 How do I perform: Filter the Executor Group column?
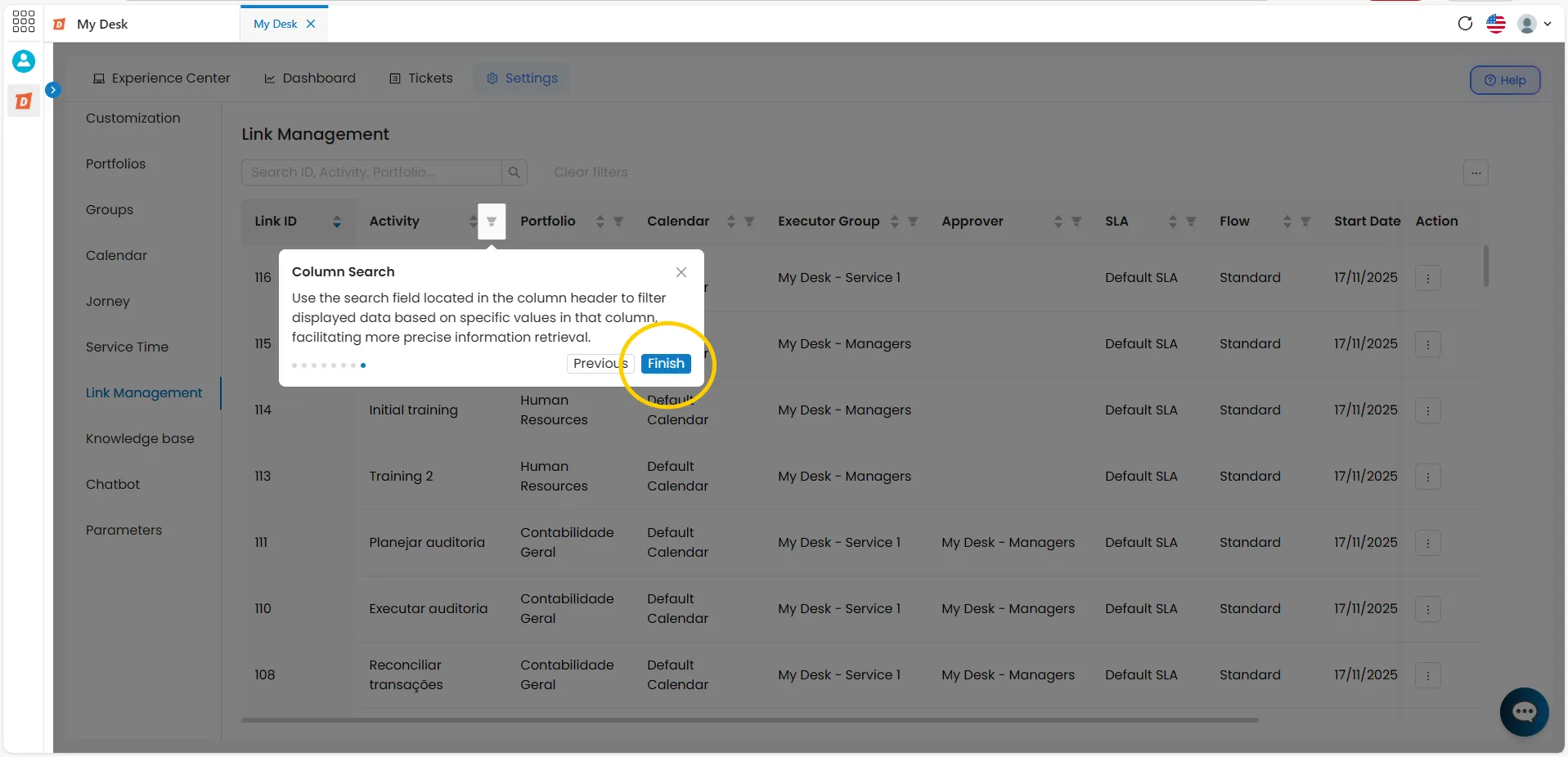coord(913,222)
